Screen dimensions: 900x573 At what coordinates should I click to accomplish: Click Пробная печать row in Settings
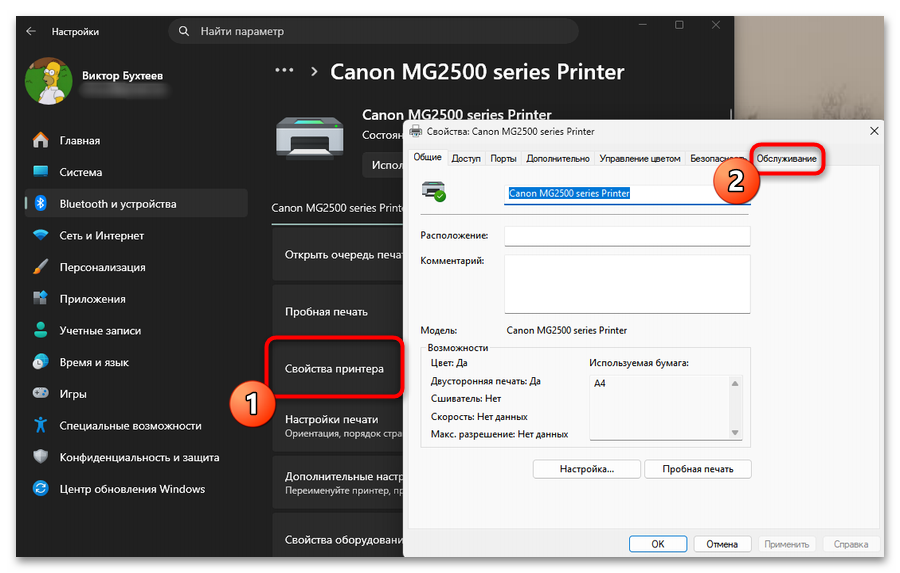pyautogui.click(x=338, y=311)
